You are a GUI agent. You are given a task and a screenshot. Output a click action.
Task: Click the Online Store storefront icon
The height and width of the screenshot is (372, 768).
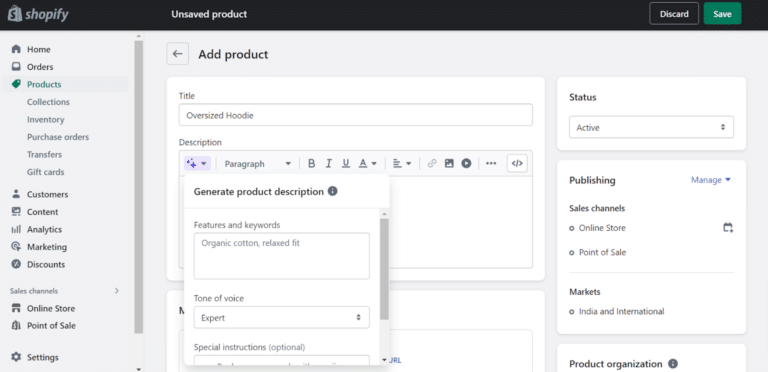coord(16,308)
